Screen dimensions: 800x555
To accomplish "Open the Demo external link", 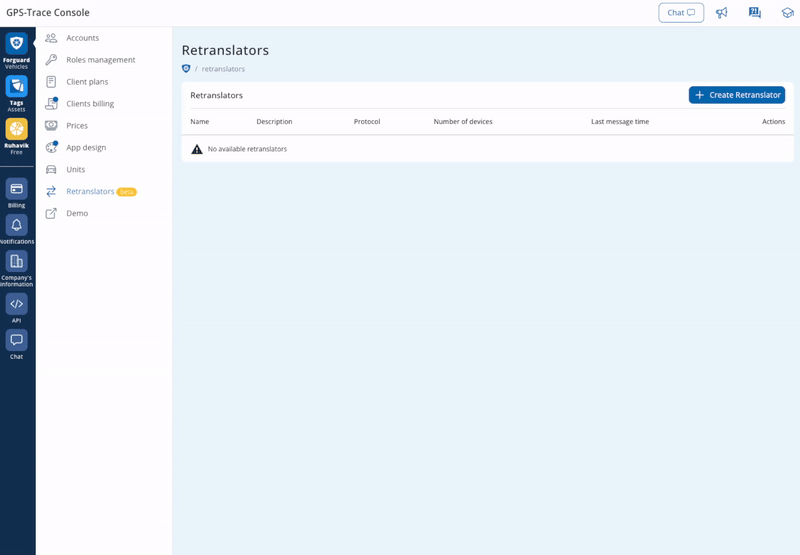I will pos(77,213).
